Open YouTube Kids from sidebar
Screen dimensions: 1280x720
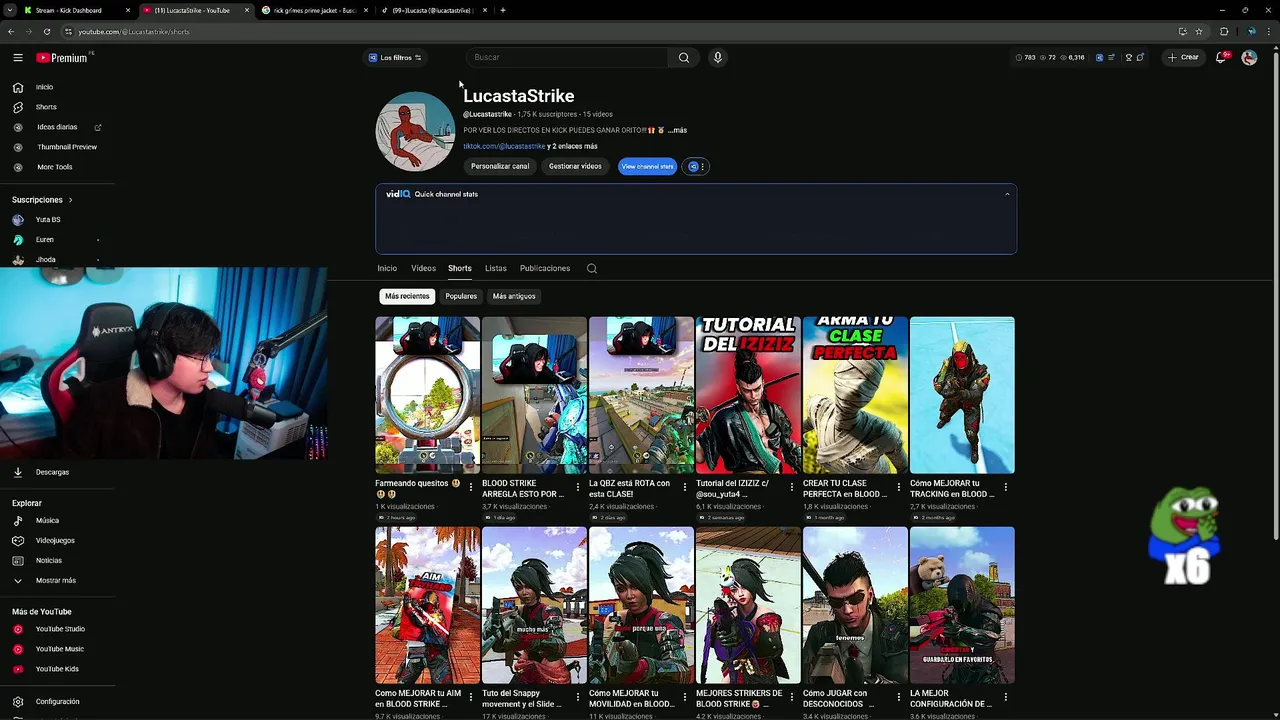click(x=57, y=669)
